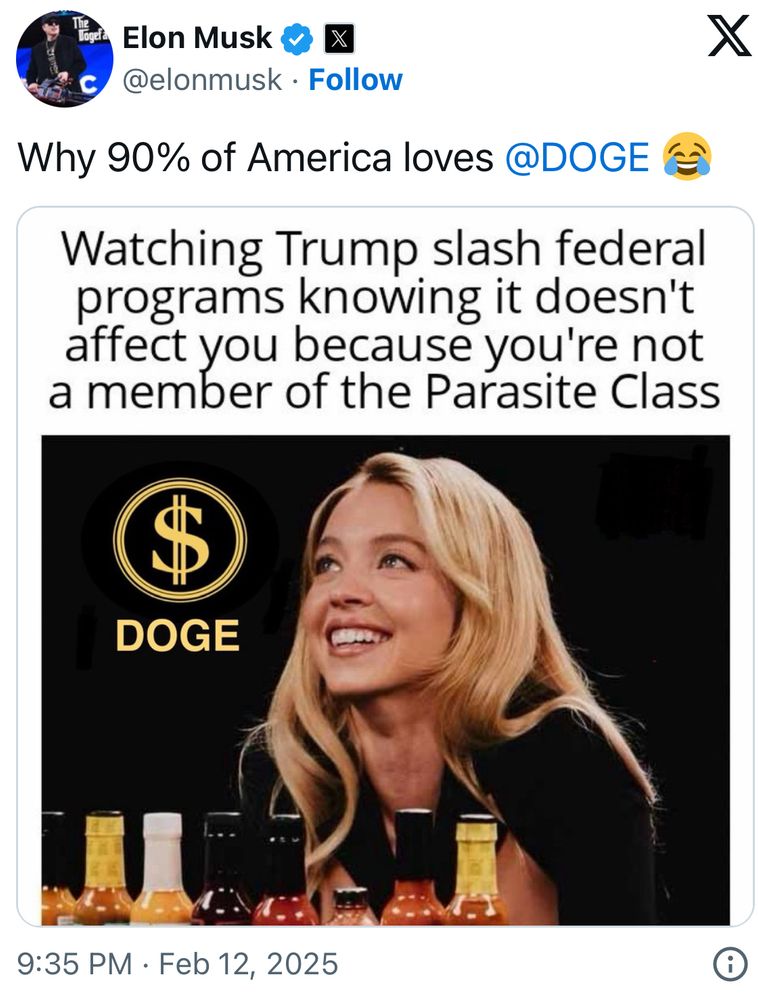Click the circled info icon at bottom
The height and width of the screenshot is (1000, 758).
coord(729,964)
